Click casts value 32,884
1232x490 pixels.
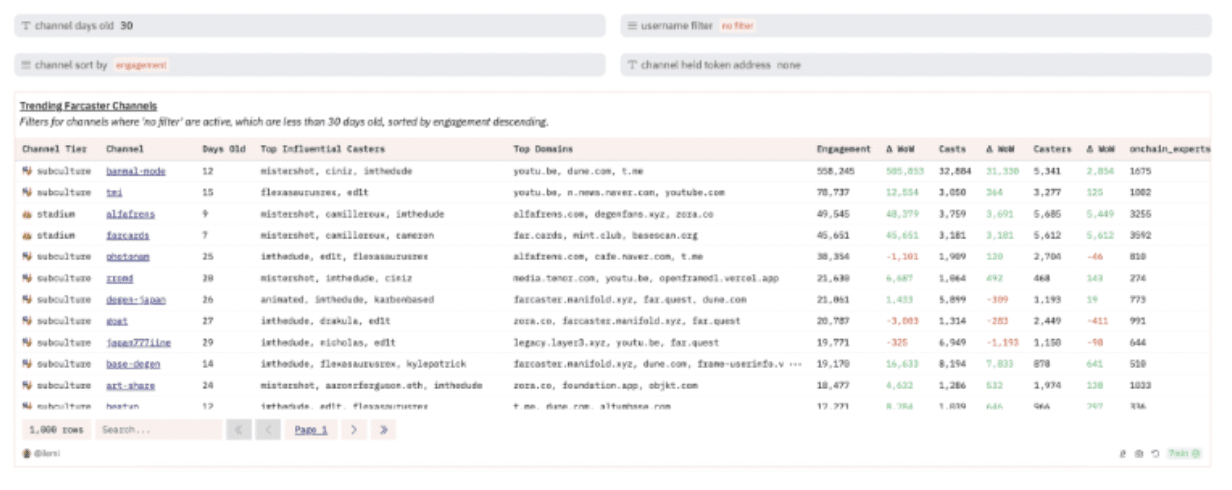pos(955,171)
